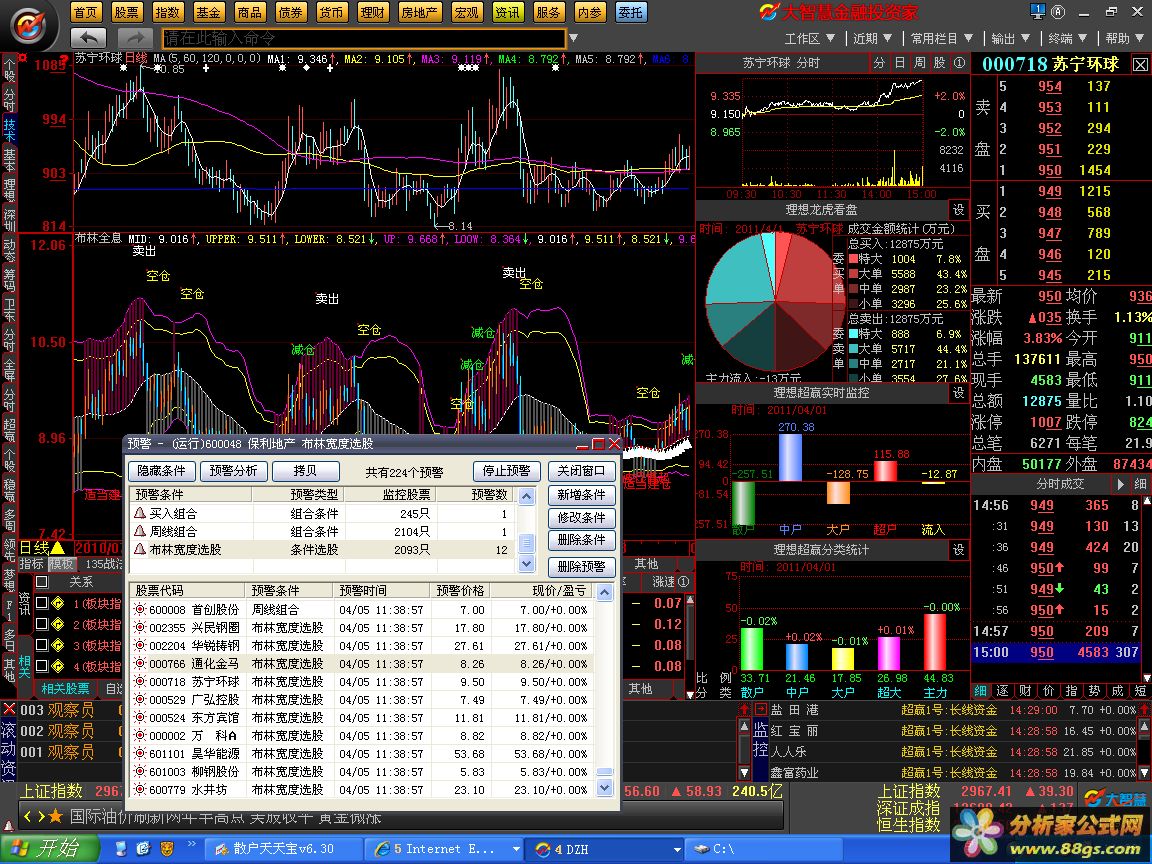Open the 房地产 top menu

click(420, 12)
